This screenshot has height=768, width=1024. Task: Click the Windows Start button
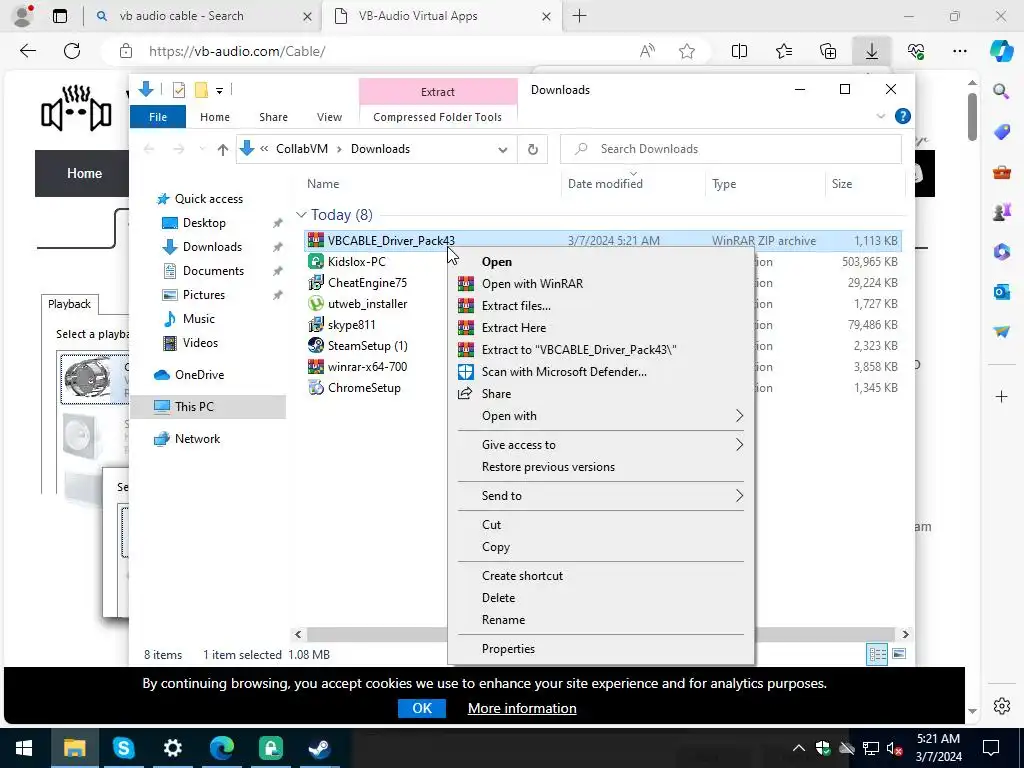[x=24, y=748]
